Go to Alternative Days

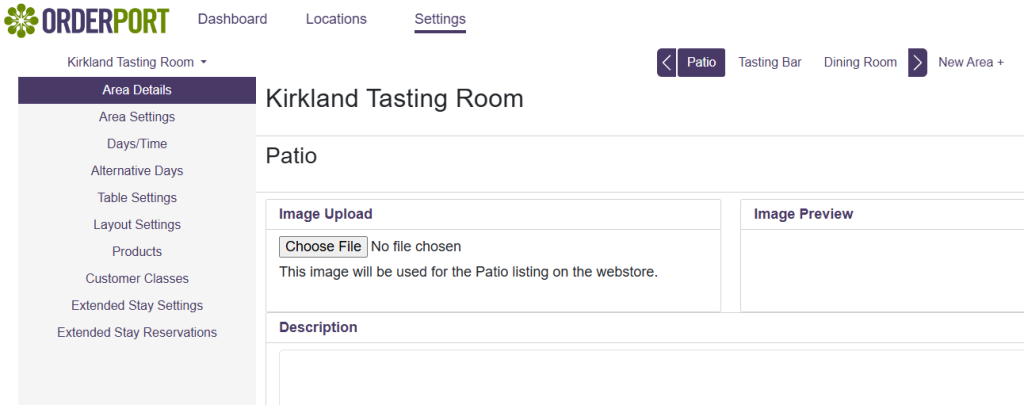(137, 171)
